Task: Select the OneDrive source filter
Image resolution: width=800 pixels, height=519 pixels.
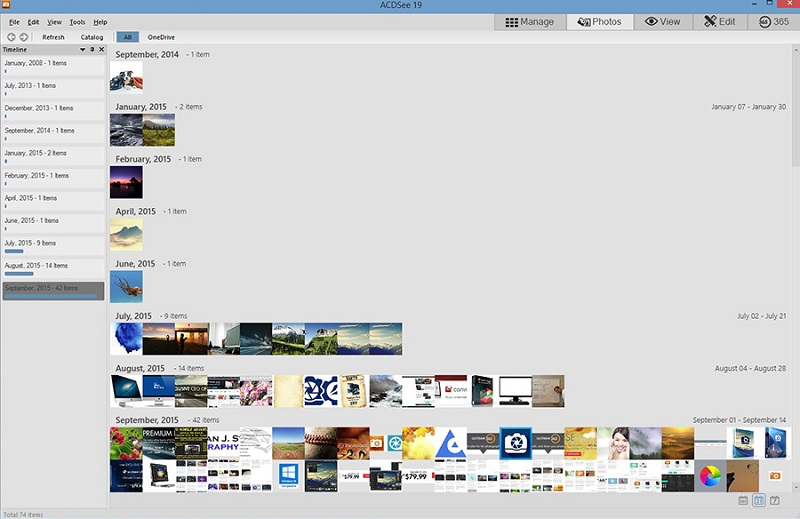Action: 161,37
